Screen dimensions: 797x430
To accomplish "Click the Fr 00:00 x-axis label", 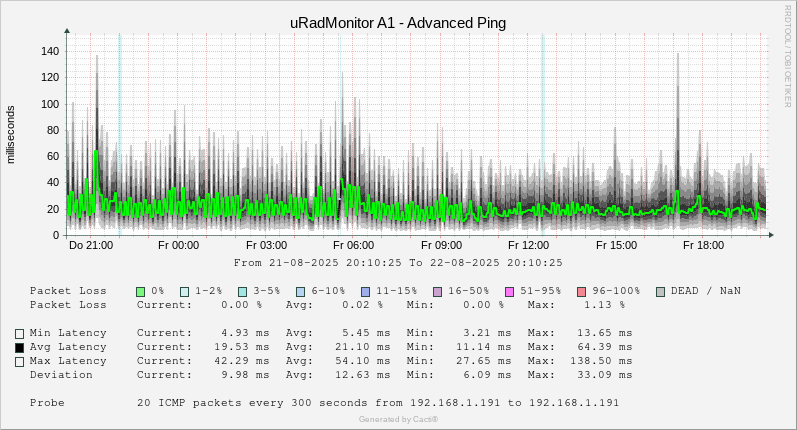I will pos(178,245).
